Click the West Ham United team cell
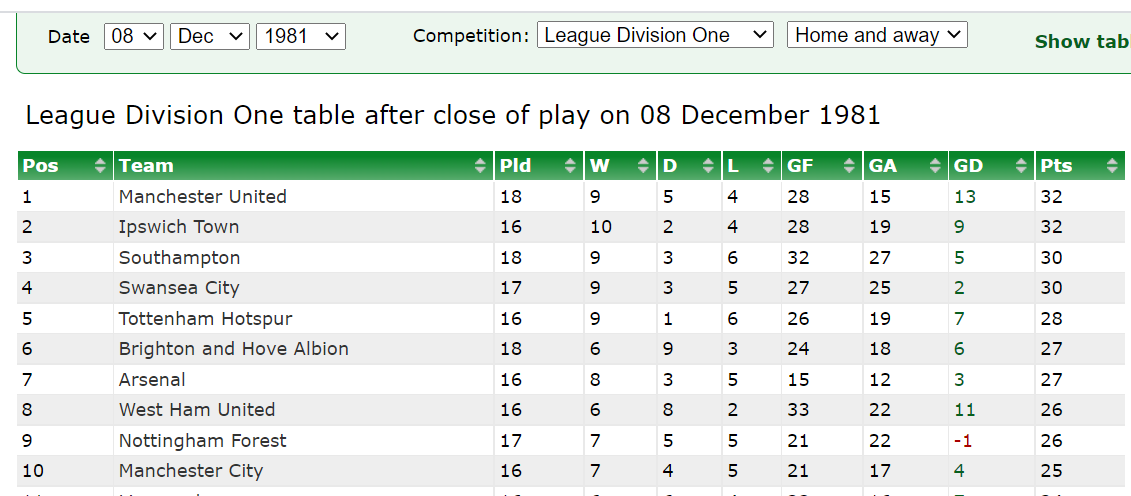 pos(304,409)
